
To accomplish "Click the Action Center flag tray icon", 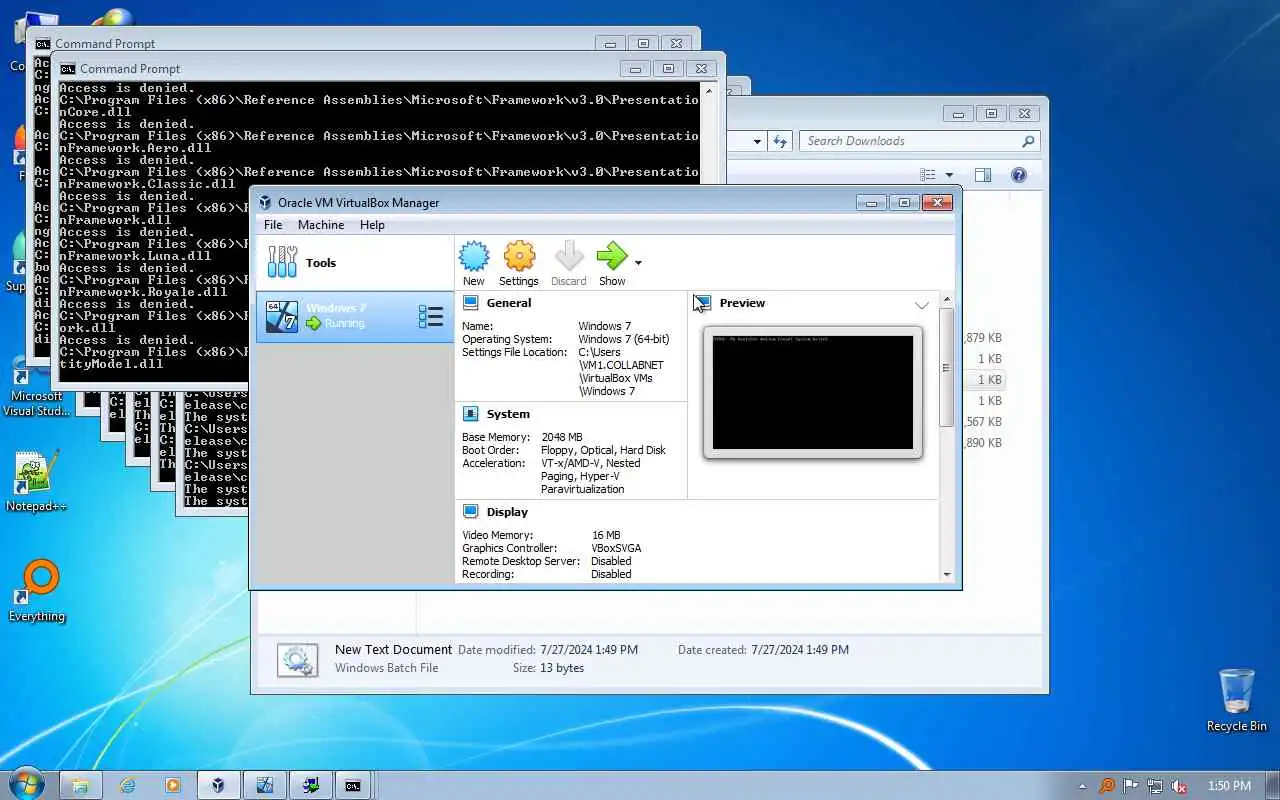I will pyautogui.click(x=1131, y=786).
